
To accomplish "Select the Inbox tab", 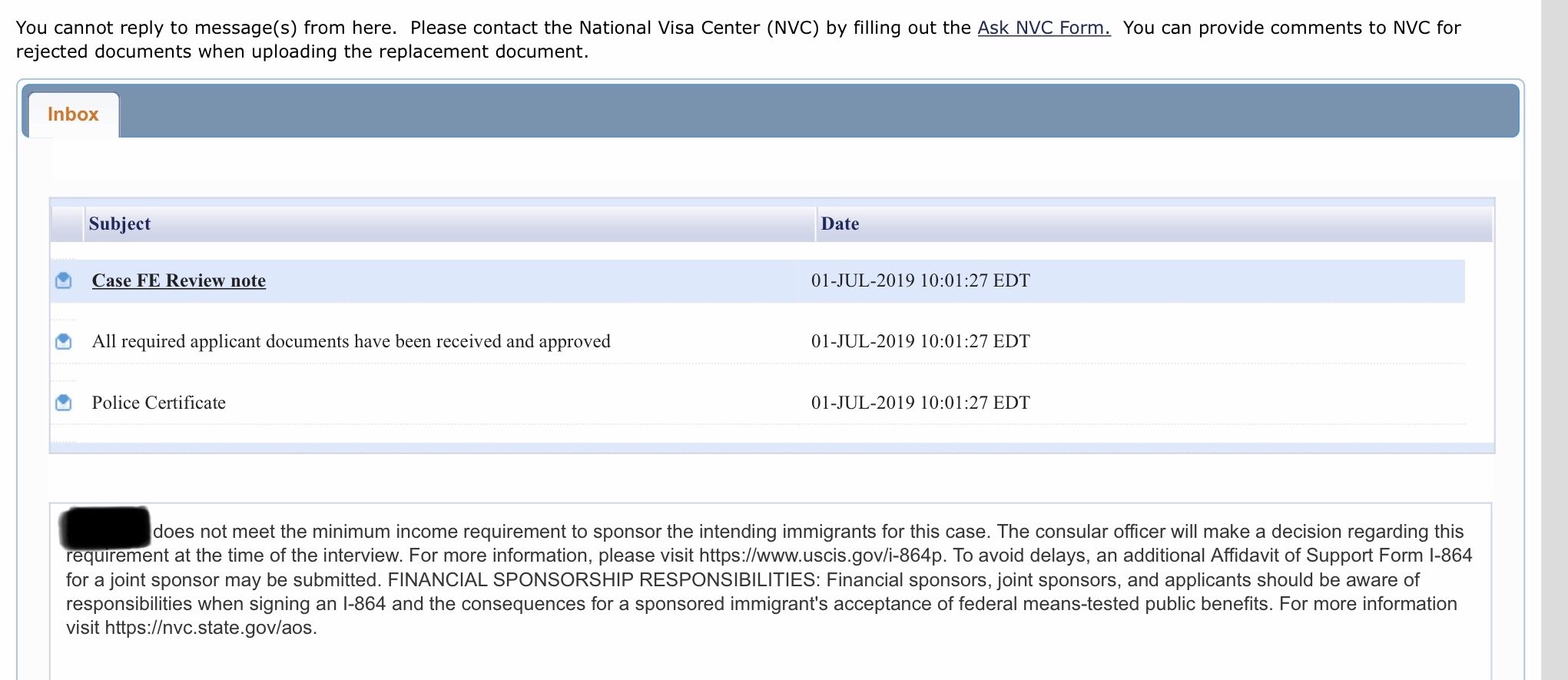I will [x=73, y=114].
